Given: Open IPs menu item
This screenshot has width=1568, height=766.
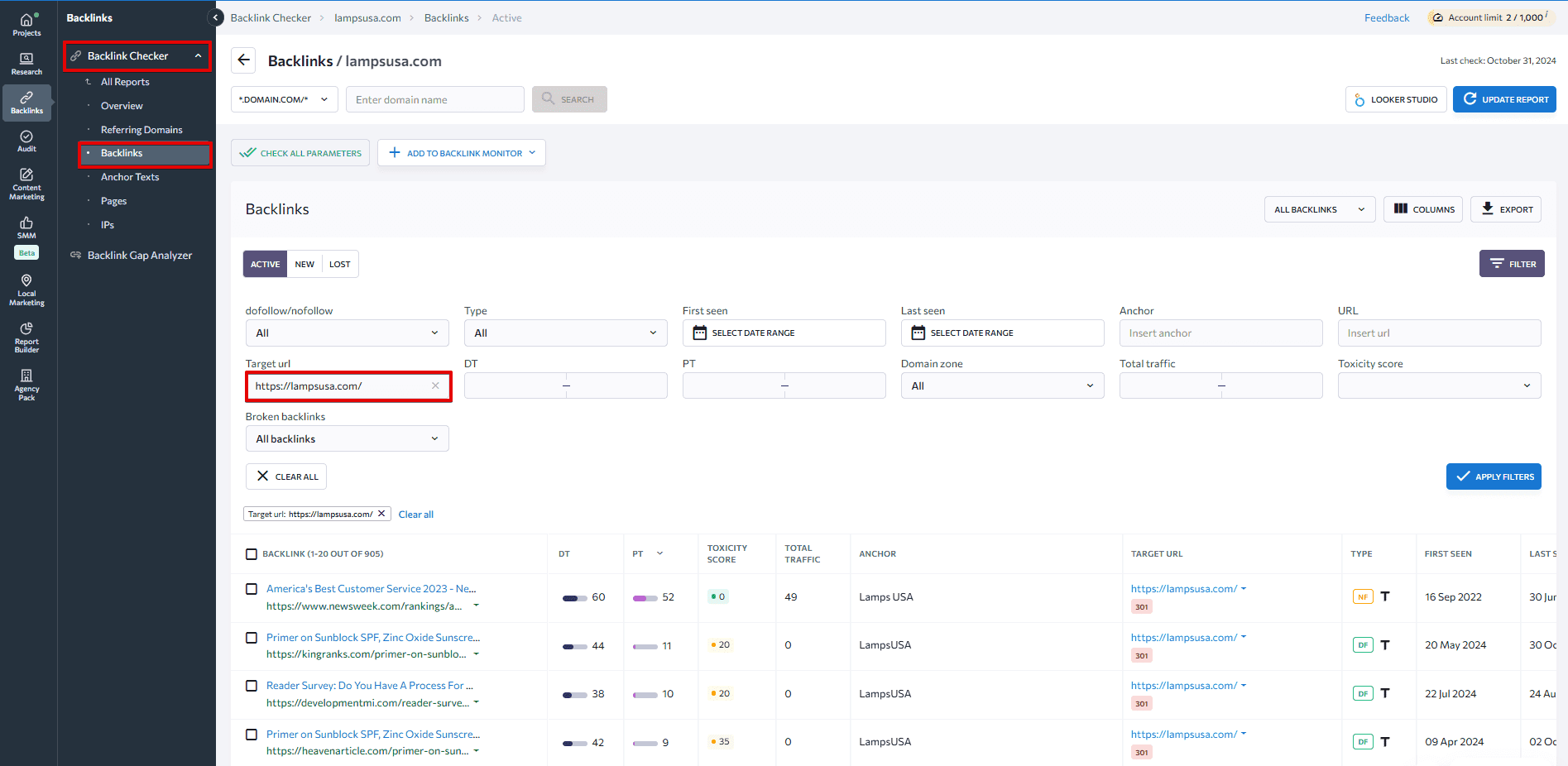Looking at the screenshot, I should [108, 225].
